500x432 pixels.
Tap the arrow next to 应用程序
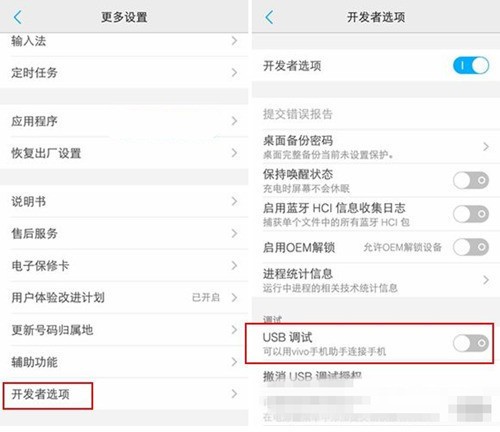[235, 121]
